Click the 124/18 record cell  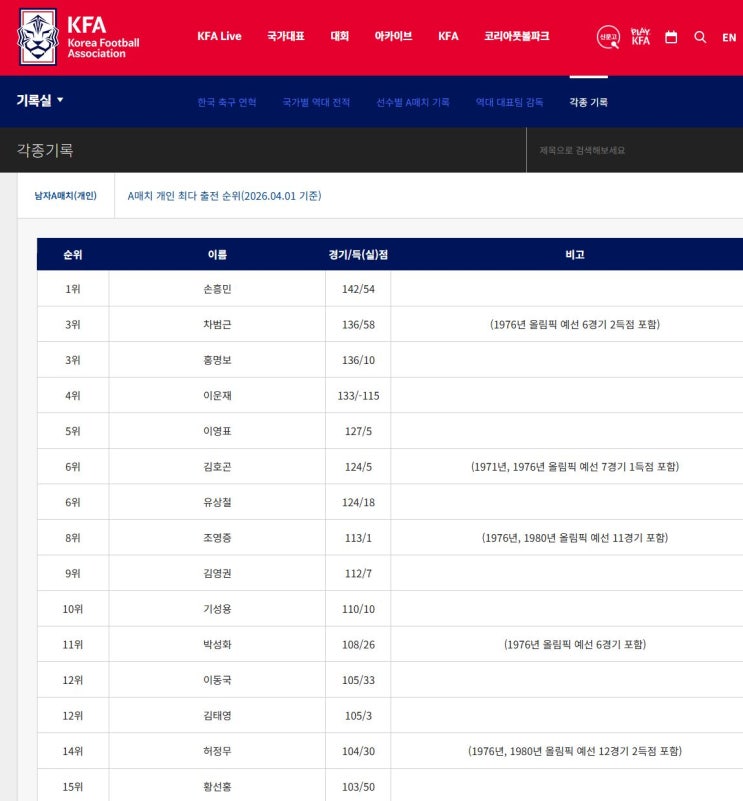click(358, 502)
